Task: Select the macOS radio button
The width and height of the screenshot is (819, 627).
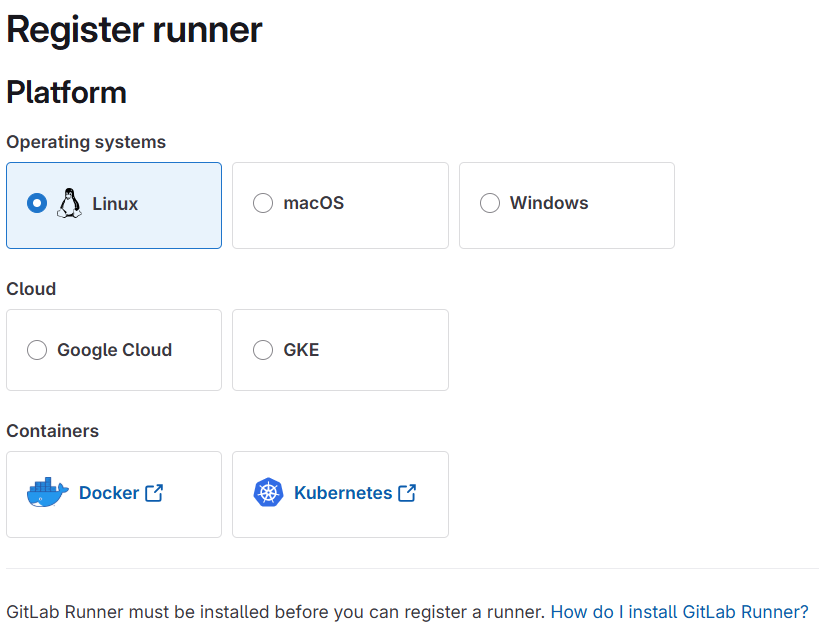Action: (263, 203)
